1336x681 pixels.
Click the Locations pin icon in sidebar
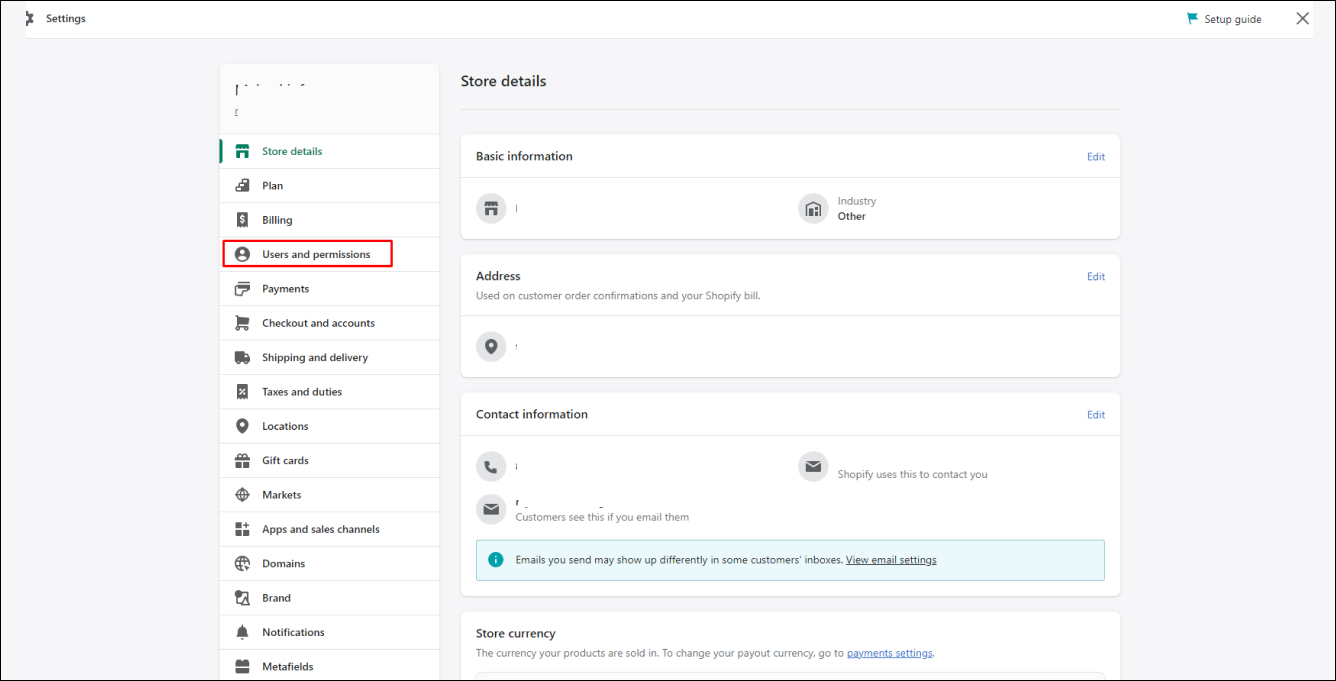(x=242, y=426)
